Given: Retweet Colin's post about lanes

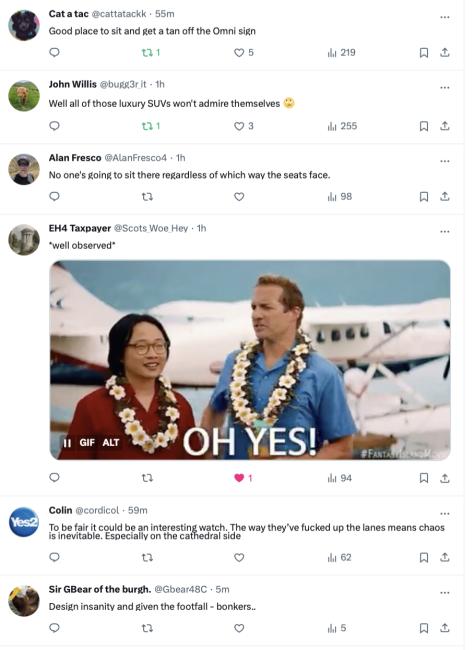Looking at the screenshot, I should pyautogui.click(x=147, y=558).
